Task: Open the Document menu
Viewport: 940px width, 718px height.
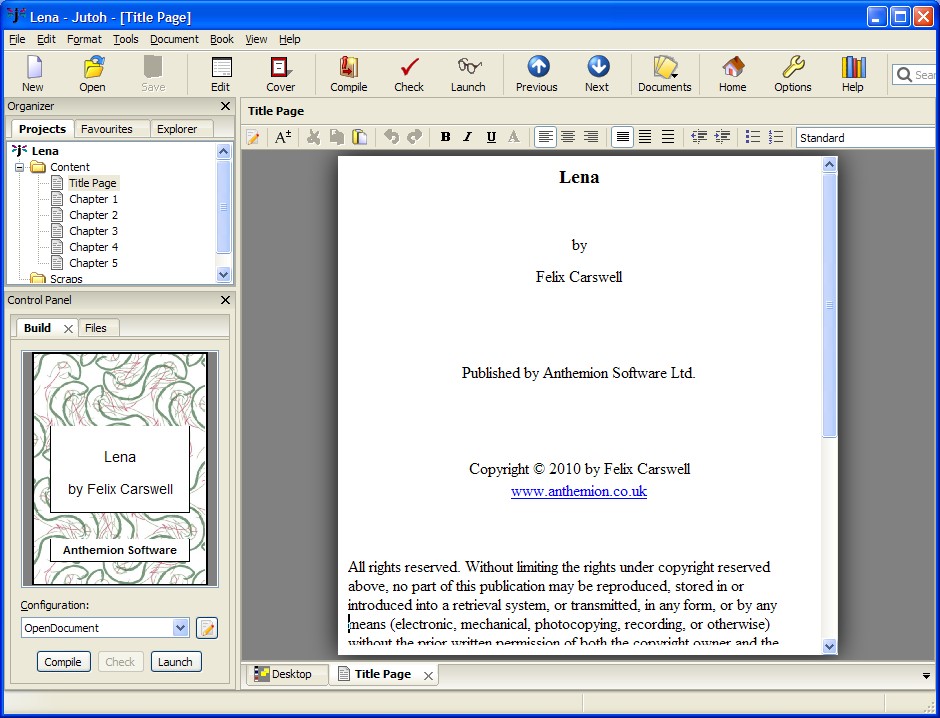Action: [x=174, y=39]
